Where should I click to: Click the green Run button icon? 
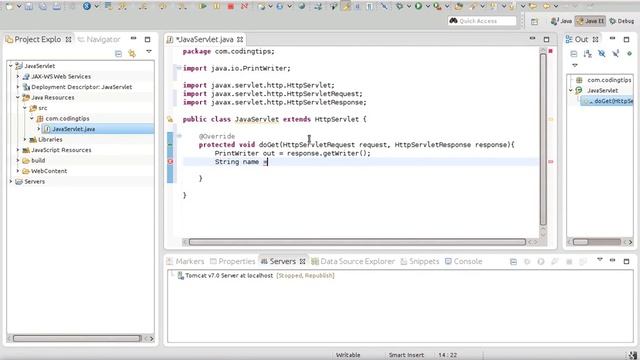[x=418, y=6]
